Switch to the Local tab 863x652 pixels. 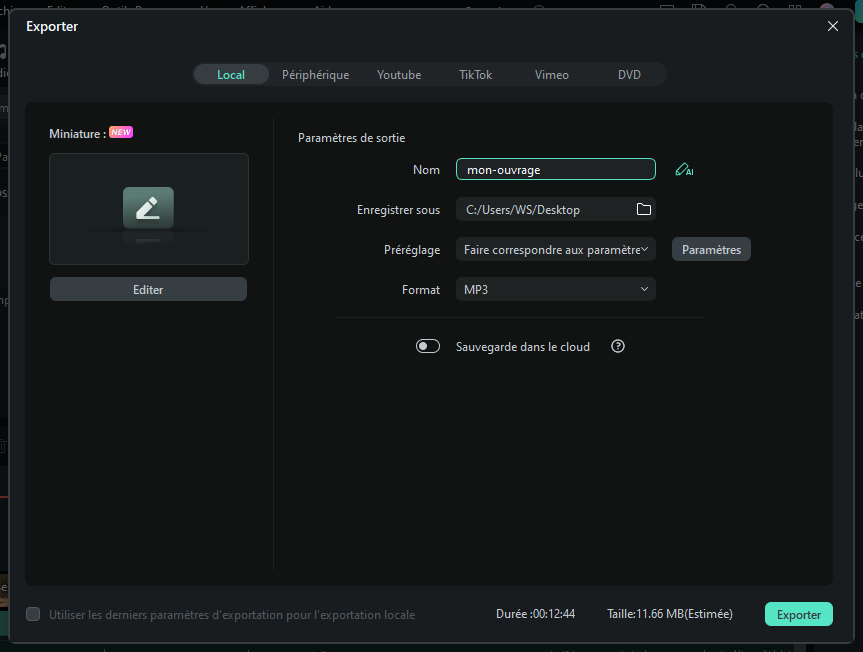coord(231,75)
